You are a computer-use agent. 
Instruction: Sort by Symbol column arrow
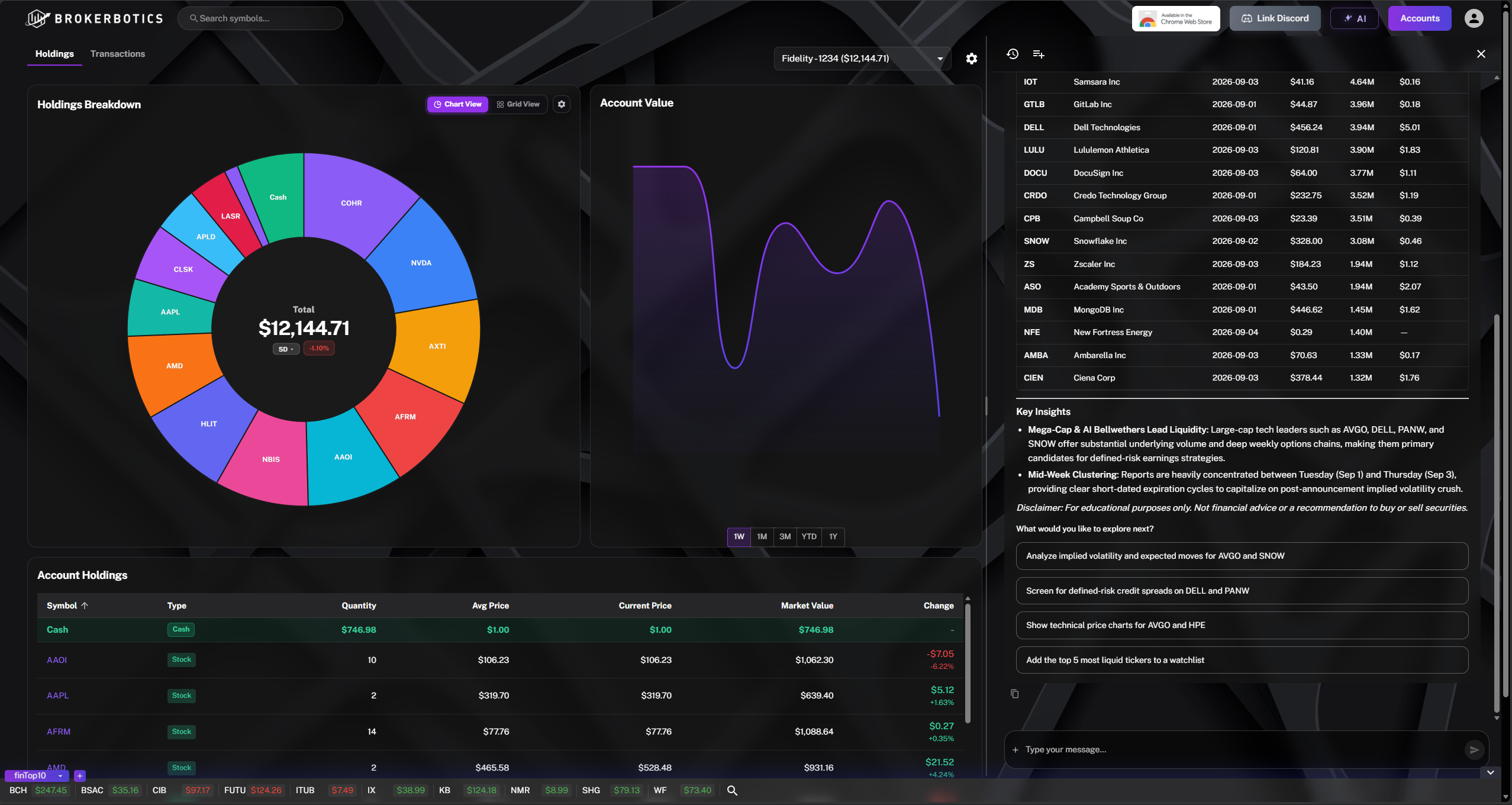pyautogui.click(x=85, y=606)
